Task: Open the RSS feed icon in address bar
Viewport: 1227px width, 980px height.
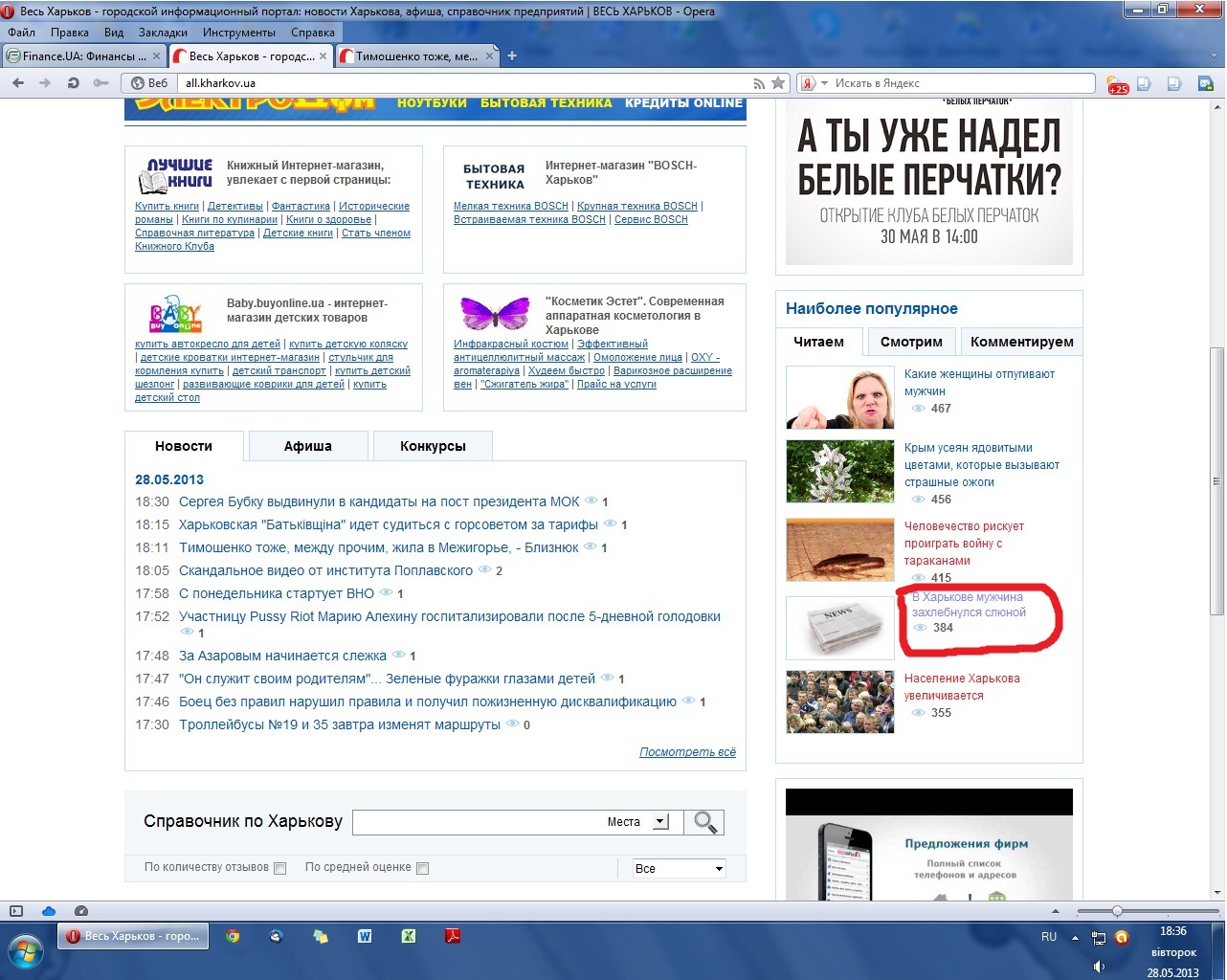Action: [x=759, y=83]
